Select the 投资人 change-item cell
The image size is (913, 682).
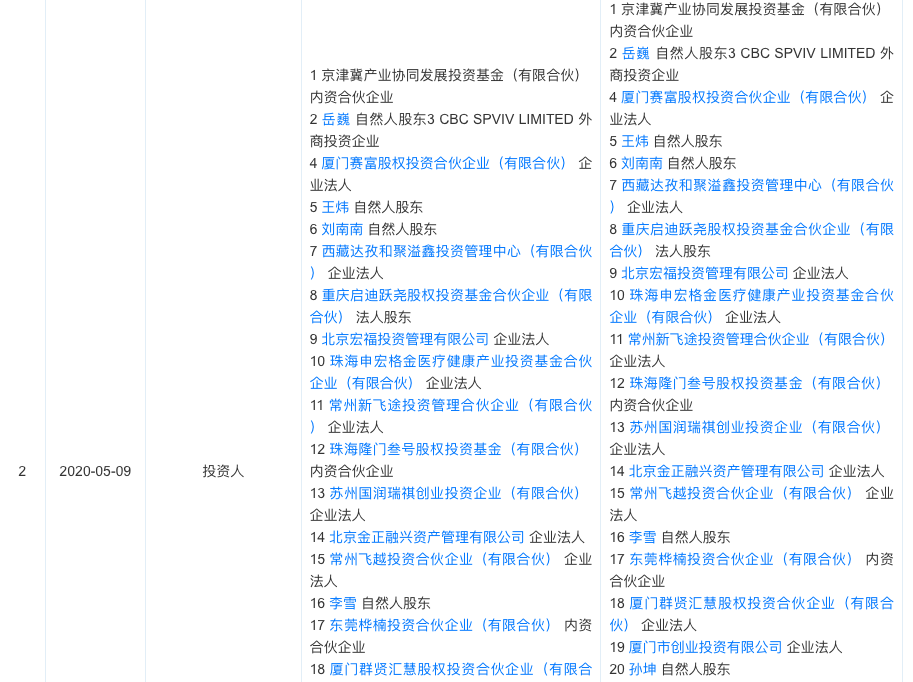coord(223,471)
